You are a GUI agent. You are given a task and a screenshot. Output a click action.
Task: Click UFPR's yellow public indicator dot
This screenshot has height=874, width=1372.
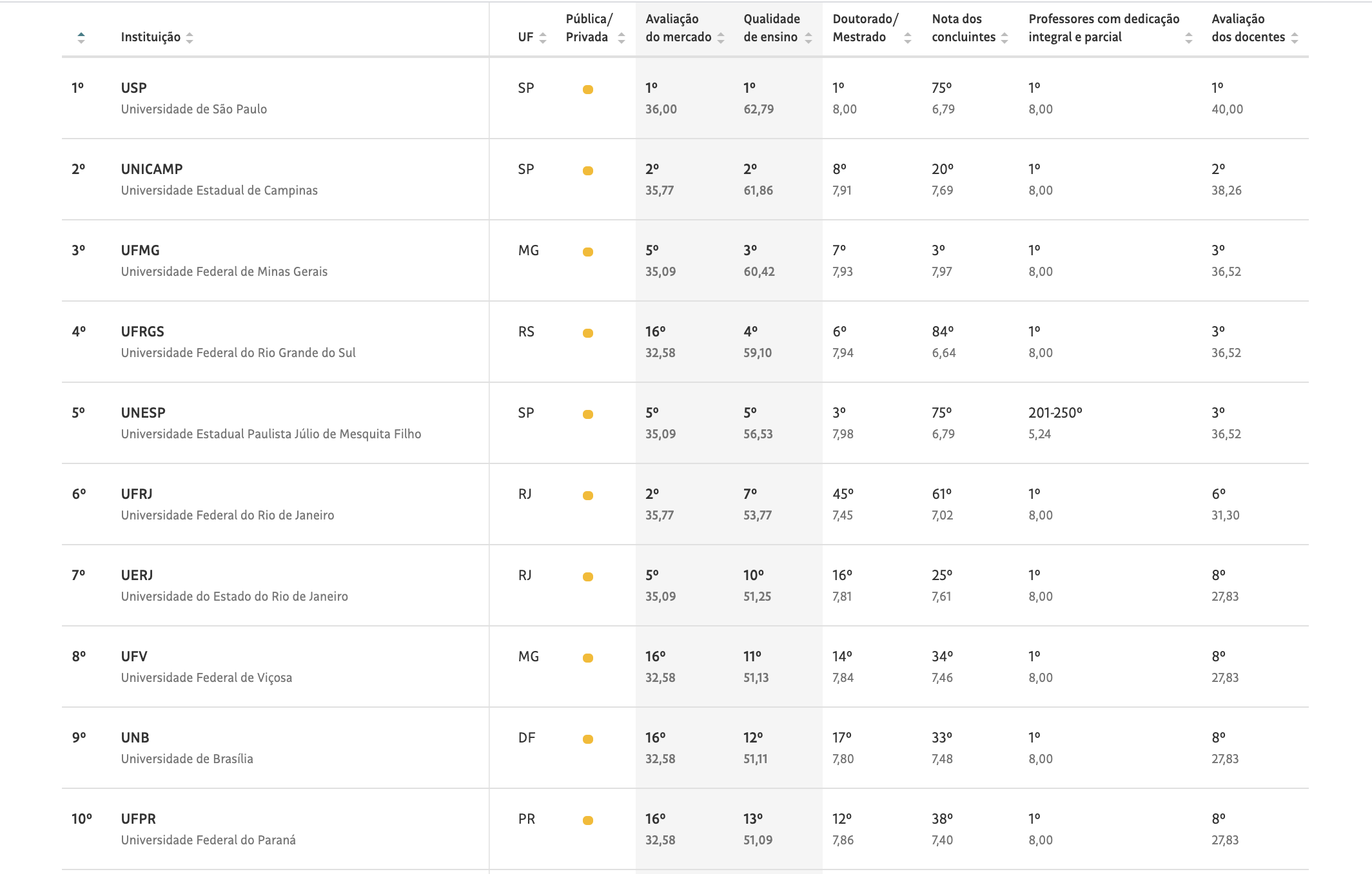point(588,821)
